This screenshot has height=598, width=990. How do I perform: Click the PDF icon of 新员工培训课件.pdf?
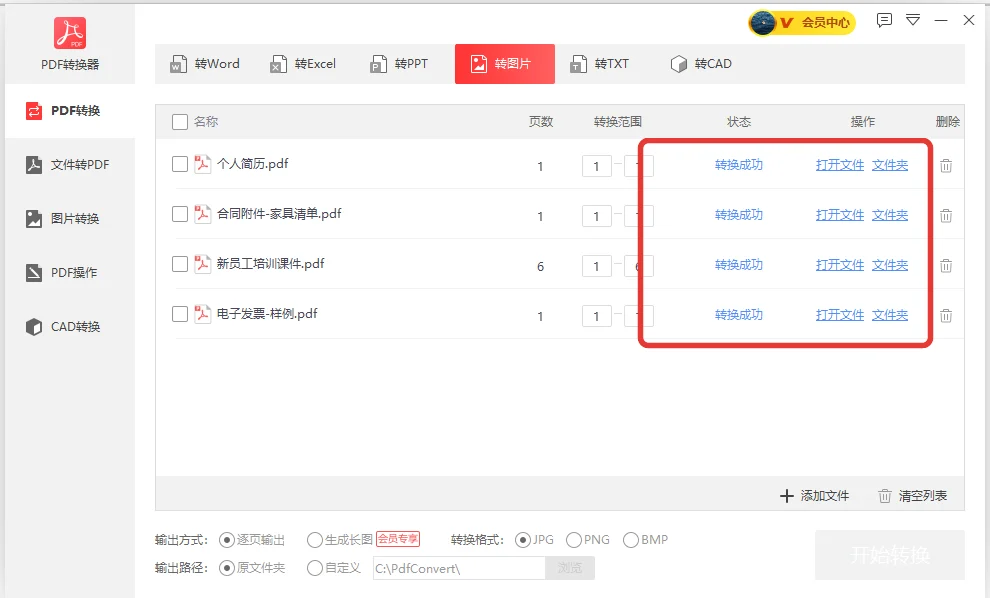point(202,264)
